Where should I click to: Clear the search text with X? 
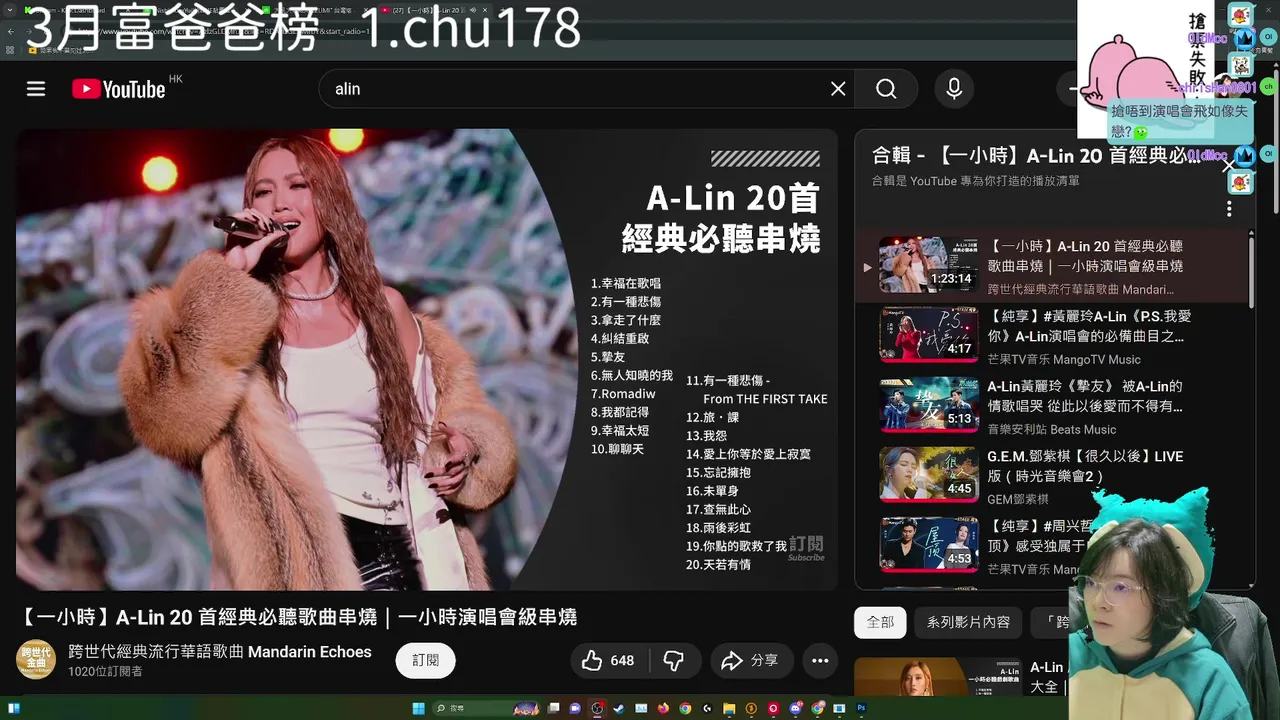838,89
